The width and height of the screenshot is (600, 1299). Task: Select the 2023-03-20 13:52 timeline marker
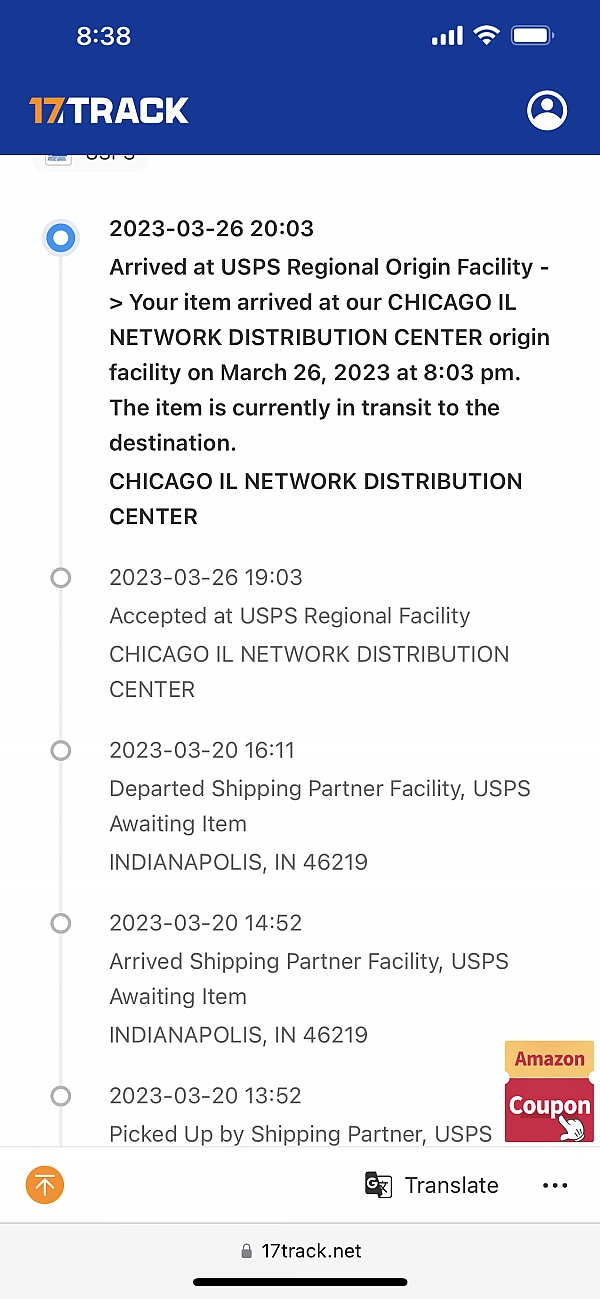[x=61, y=1096]
